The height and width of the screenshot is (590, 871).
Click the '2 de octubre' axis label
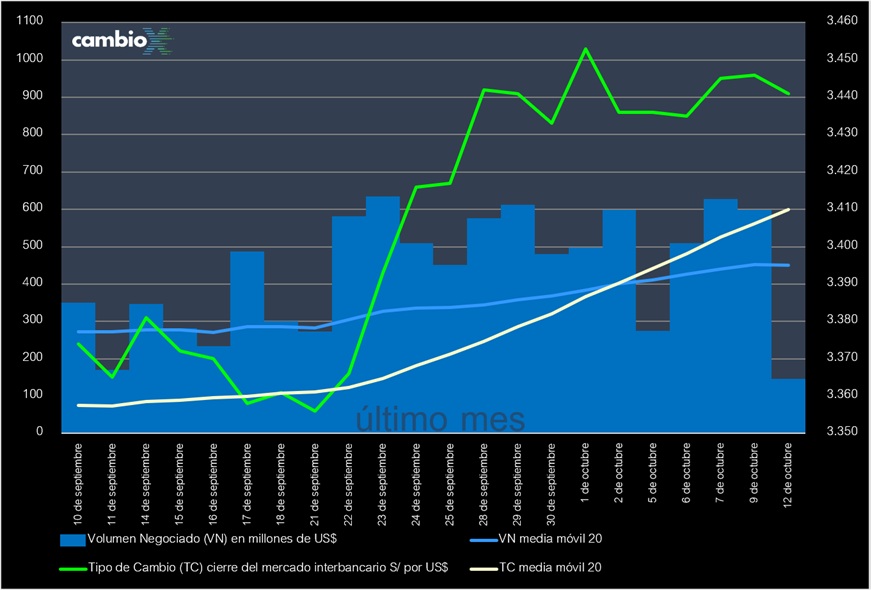tap(619, 473)
